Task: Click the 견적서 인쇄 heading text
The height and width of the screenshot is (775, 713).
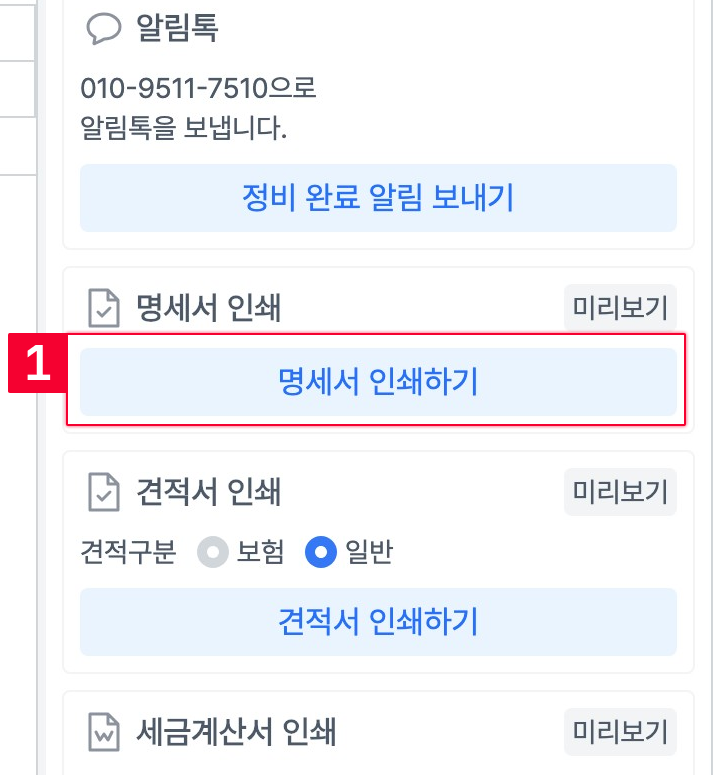Action: (208, 492)
